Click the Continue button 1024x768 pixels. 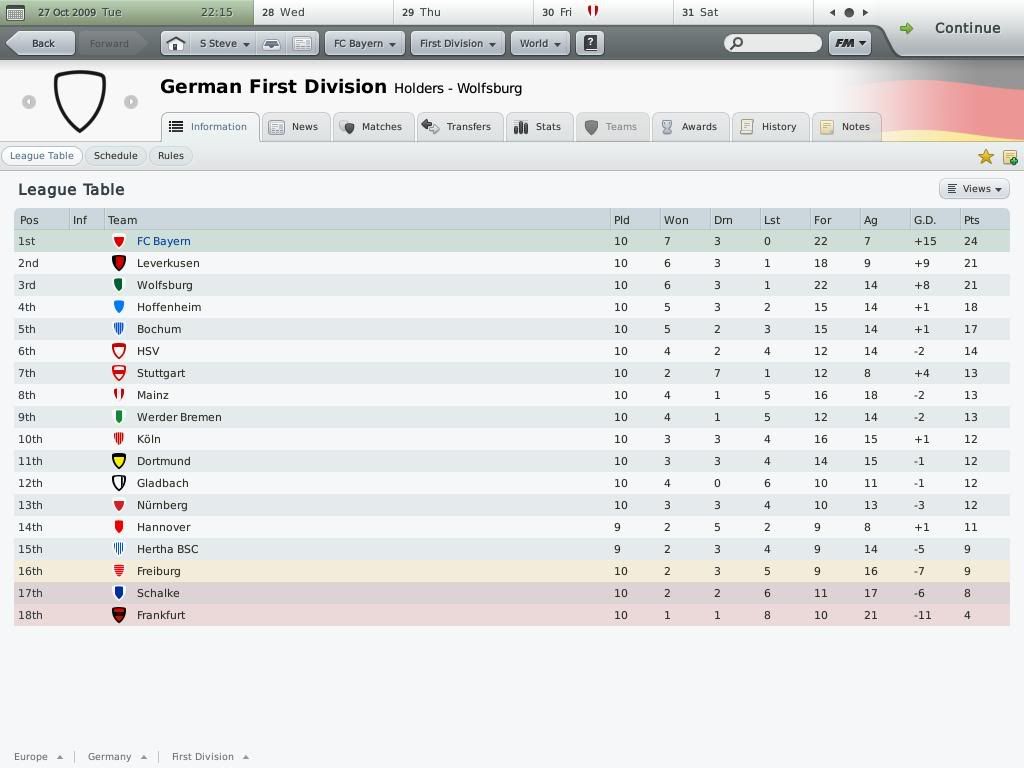point(951,28)
